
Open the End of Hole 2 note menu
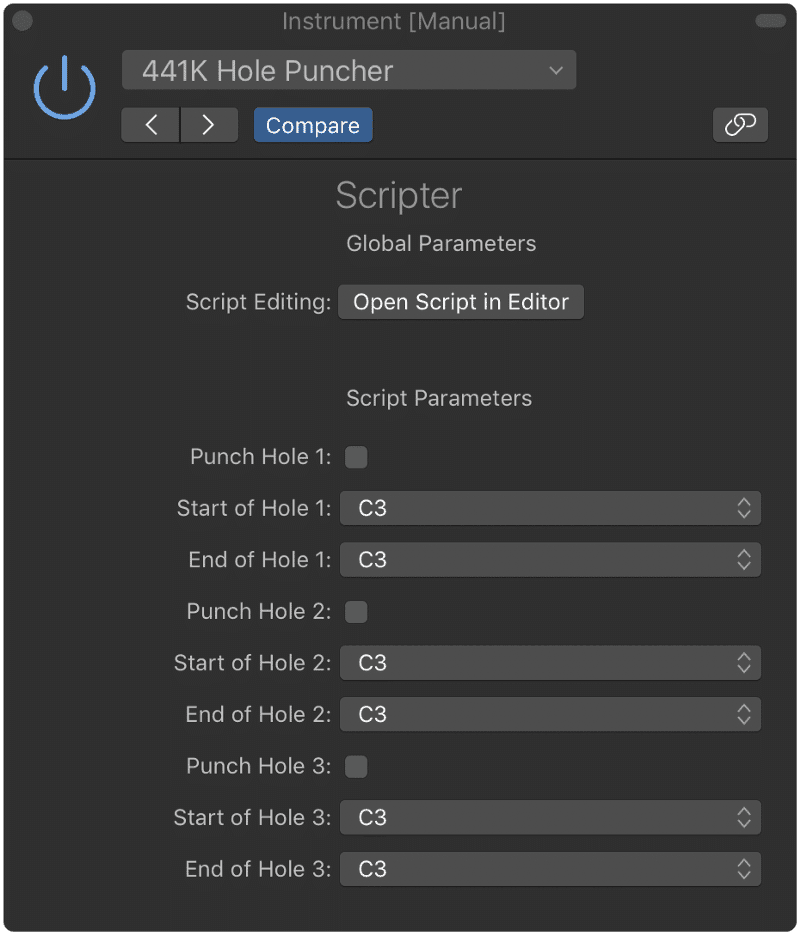coord(550,714)
